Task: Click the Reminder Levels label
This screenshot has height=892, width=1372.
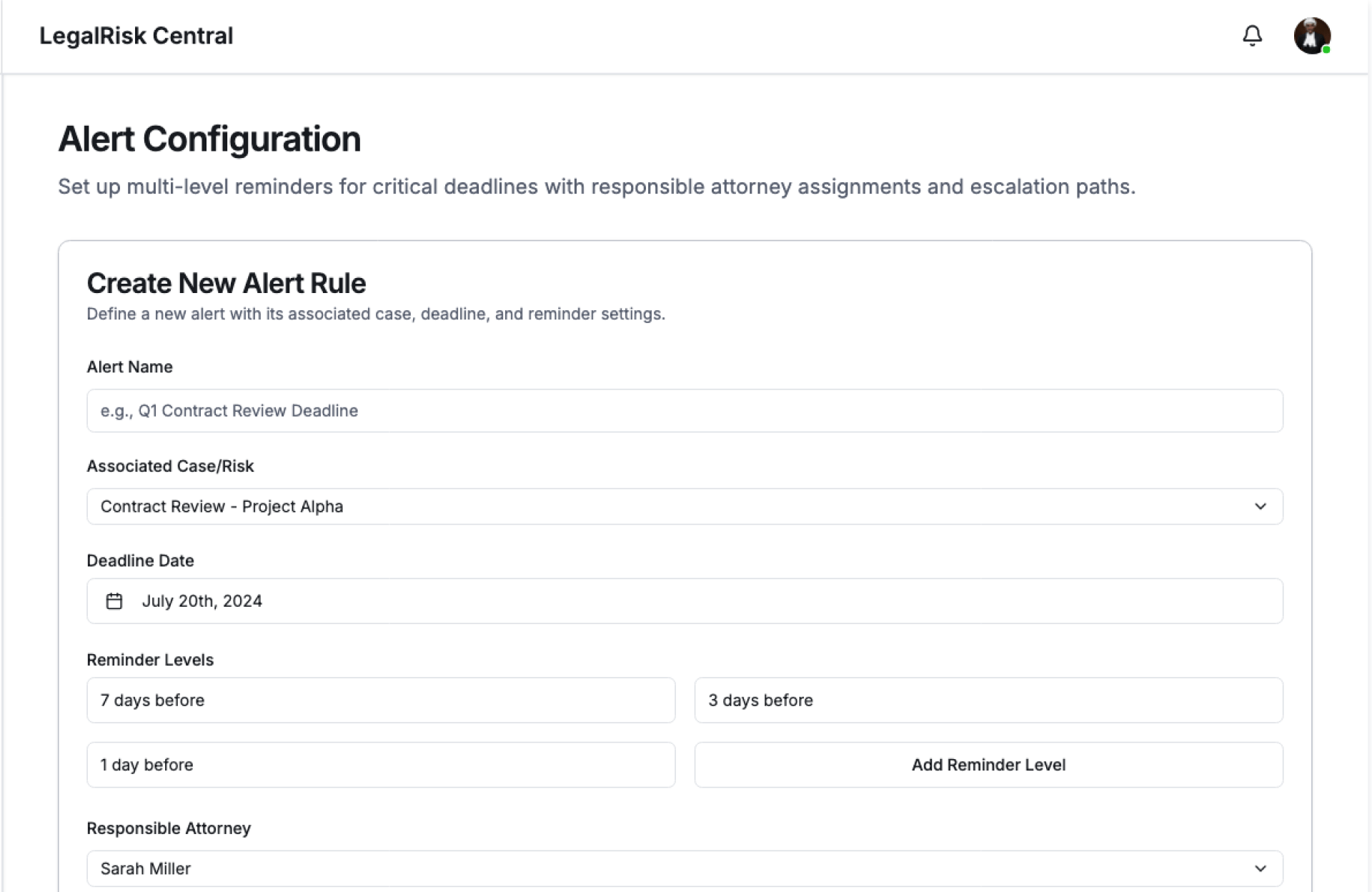Action: click(x=150, y=660)
